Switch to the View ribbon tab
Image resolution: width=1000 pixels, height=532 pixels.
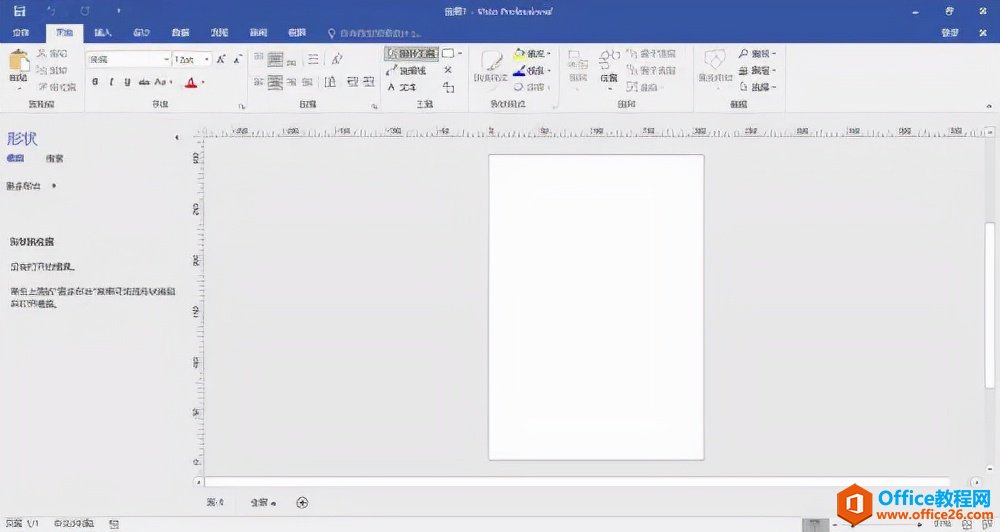297,33
